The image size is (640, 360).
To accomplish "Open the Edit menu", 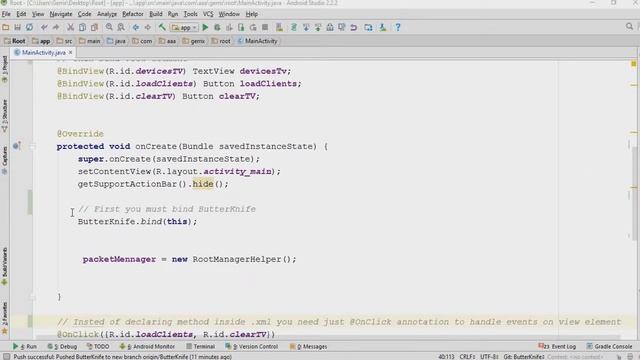I will point(21,14).
